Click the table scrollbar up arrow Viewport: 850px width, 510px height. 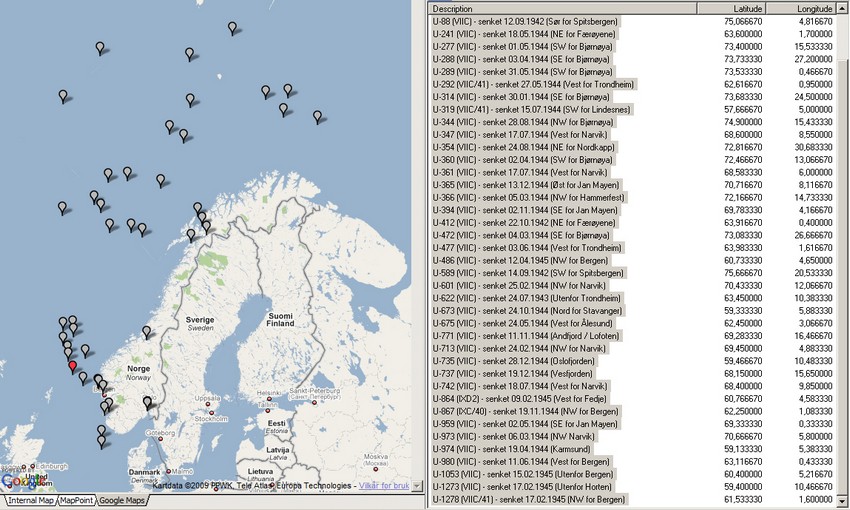pyautogui.click(x=843, y=9)
